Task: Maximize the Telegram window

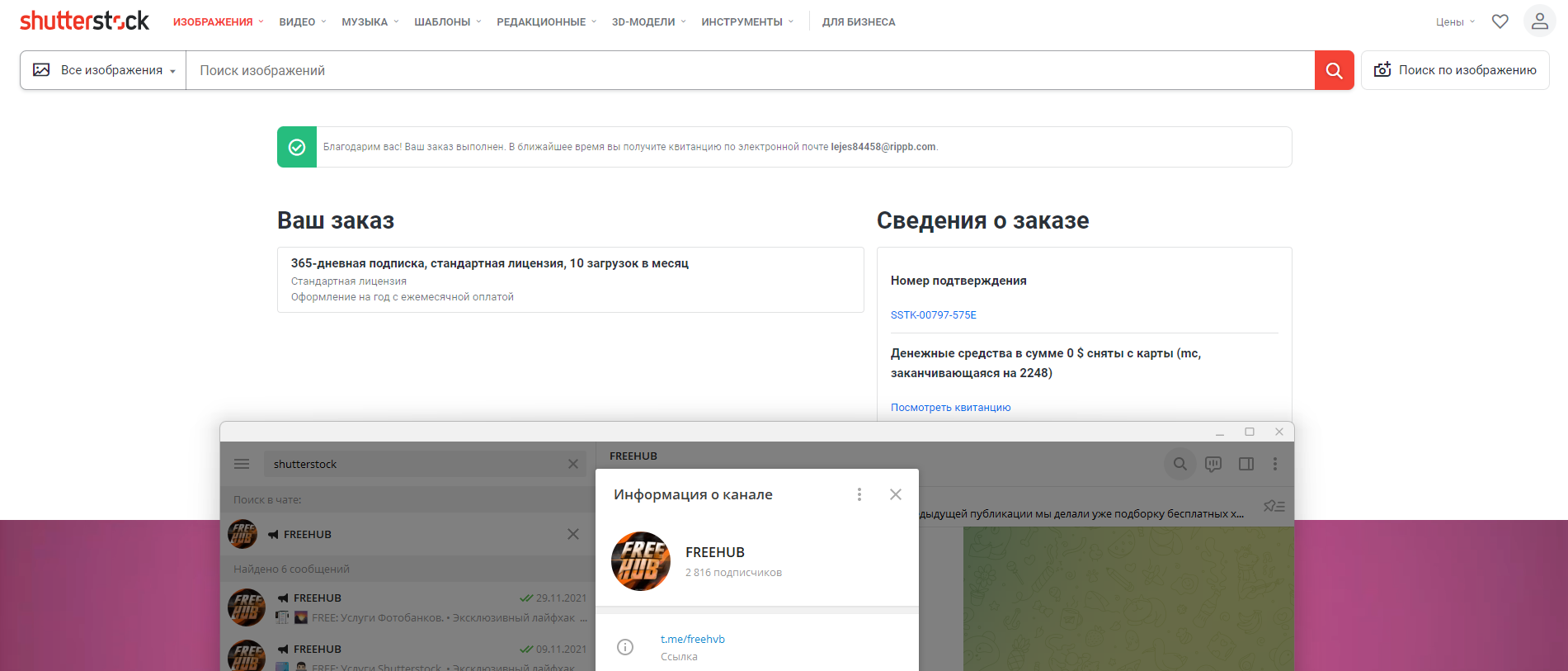Action: pos(1250,432)
